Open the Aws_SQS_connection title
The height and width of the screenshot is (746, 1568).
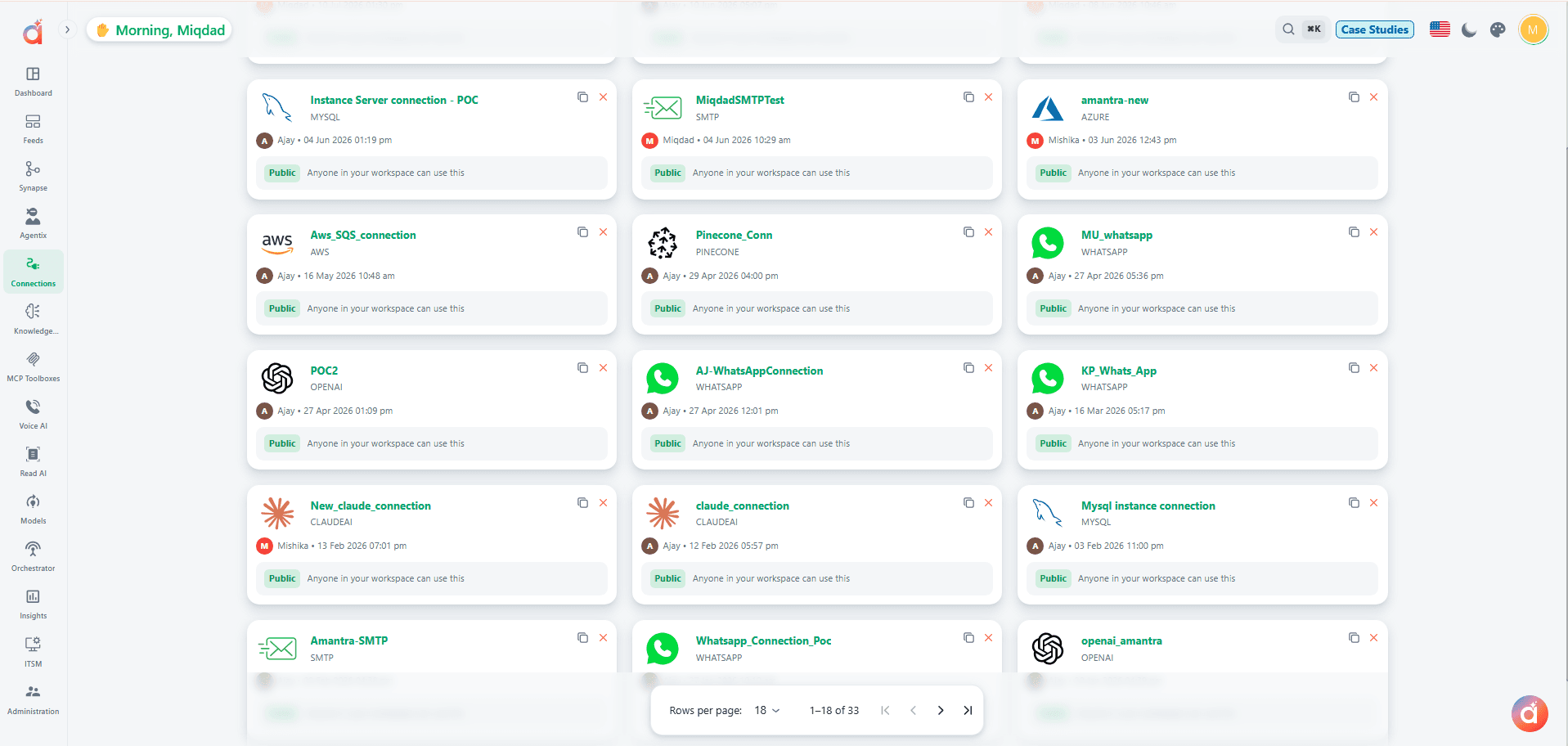coord(363,235)
